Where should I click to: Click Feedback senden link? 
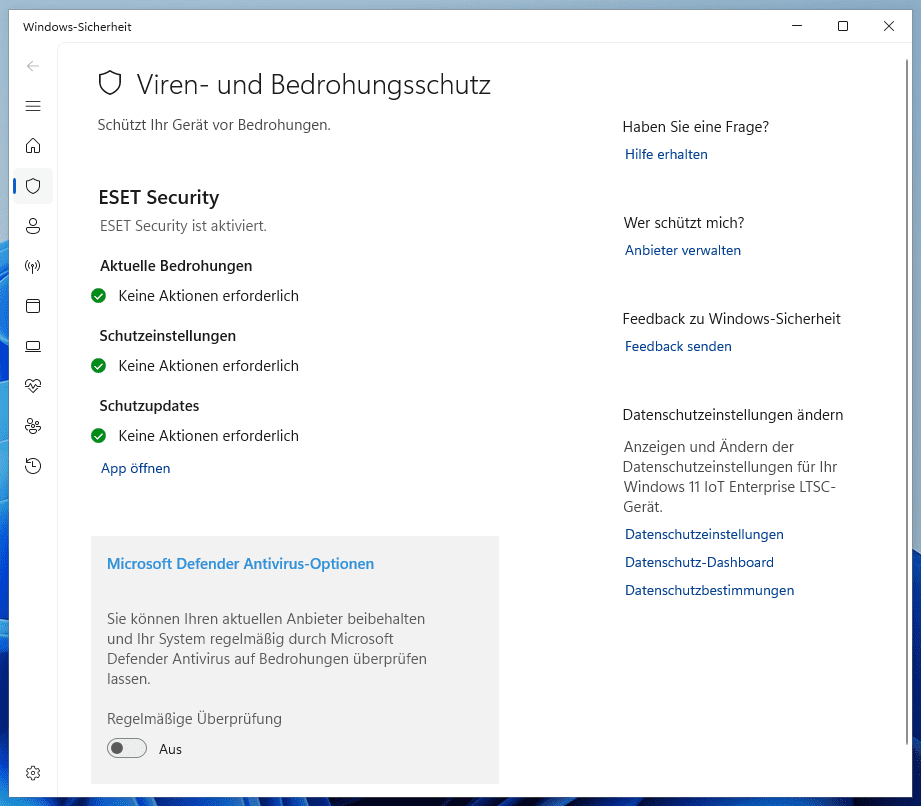click(x=678, y=346)
